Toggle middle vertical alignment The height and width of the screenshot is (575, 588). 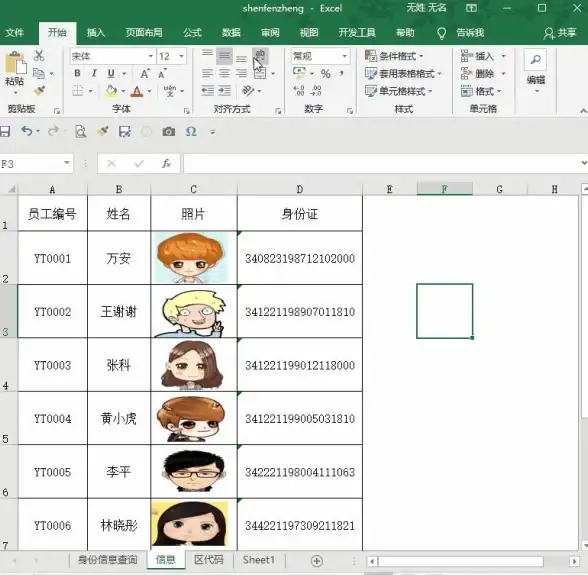224,56
